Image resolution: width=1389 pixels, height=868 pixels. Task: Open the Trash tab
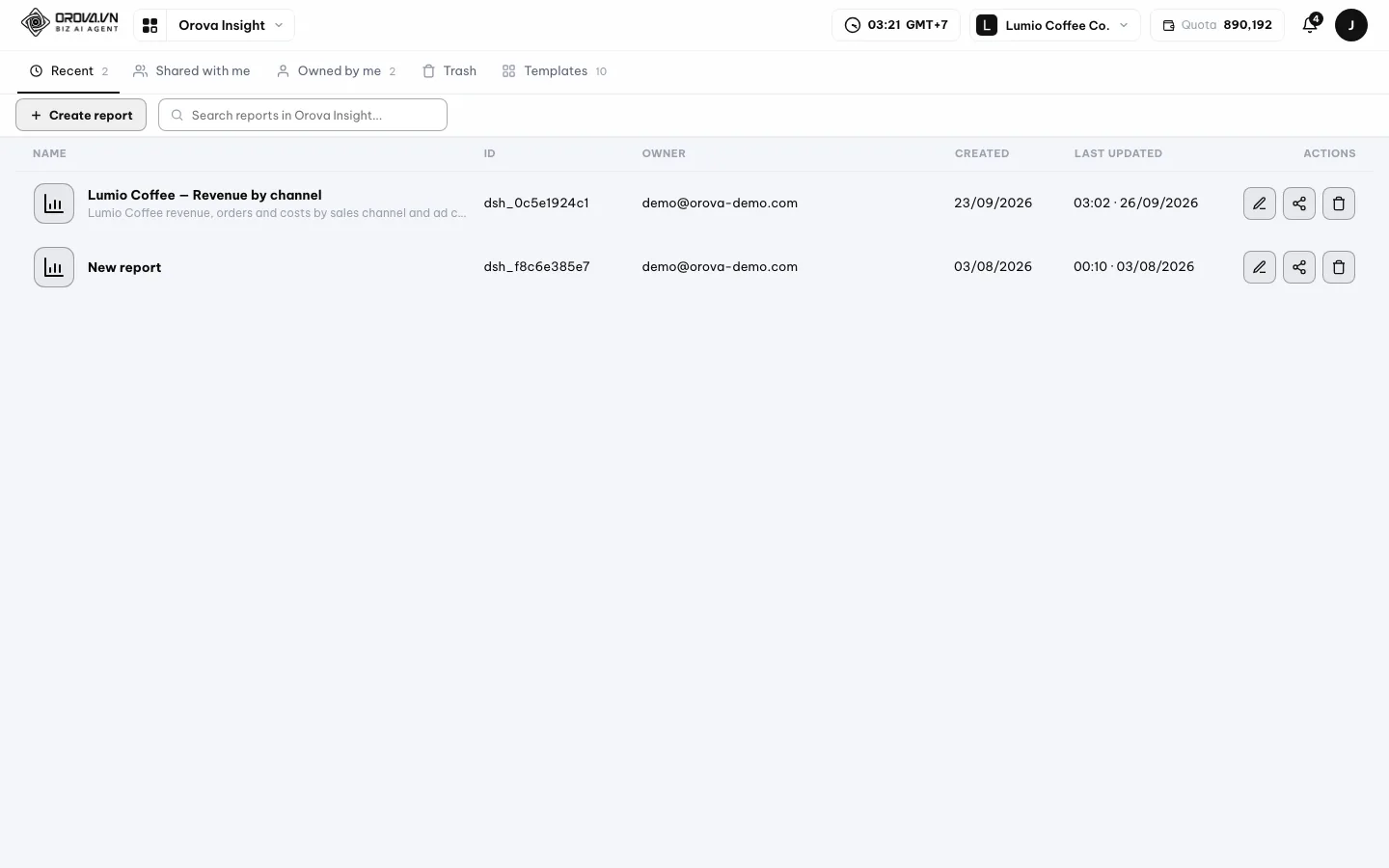click(x=449, y=71)
